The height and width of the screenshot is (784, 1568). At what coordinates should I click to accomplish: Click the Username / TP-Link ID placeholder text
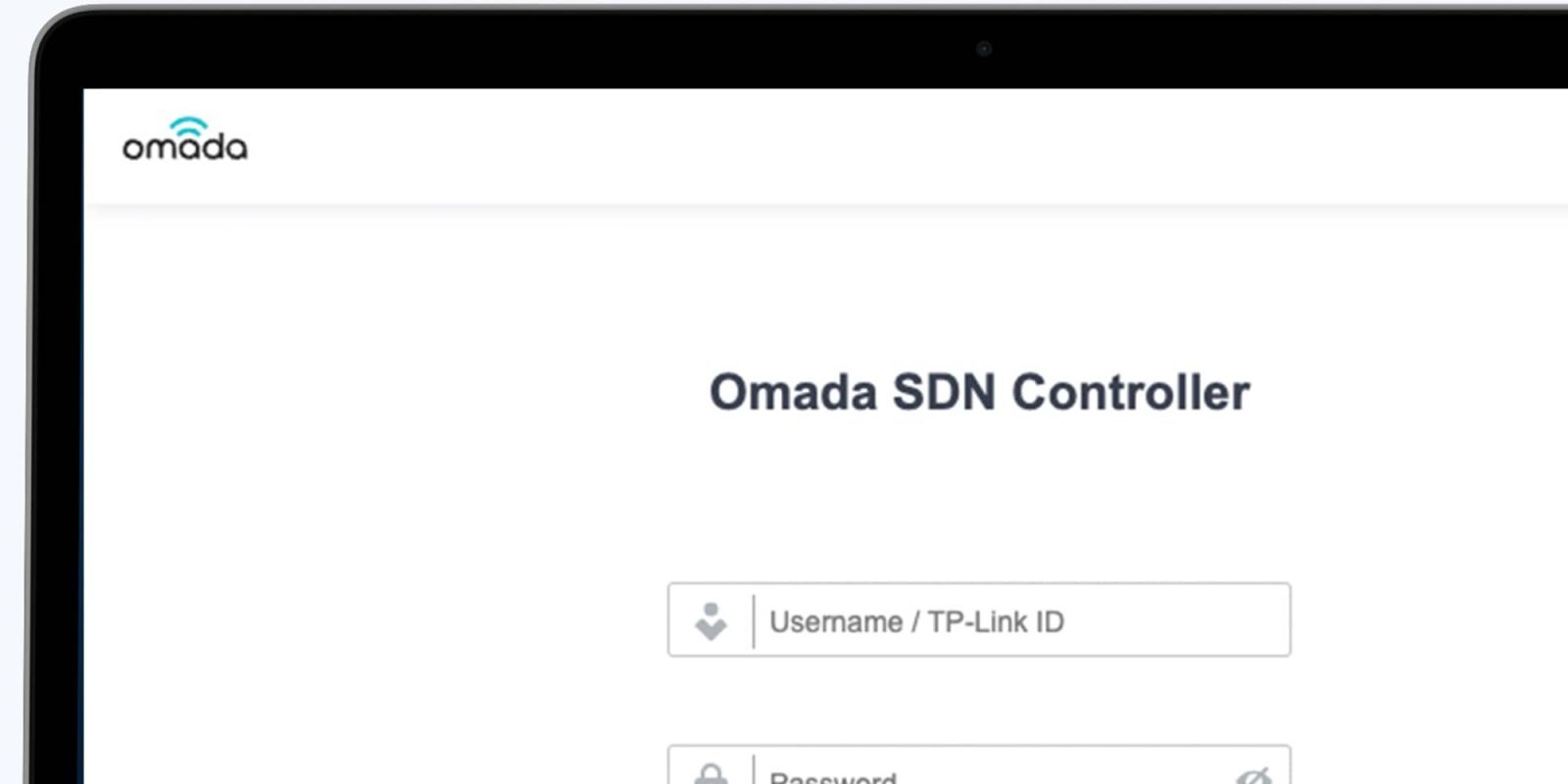(919, 621)
